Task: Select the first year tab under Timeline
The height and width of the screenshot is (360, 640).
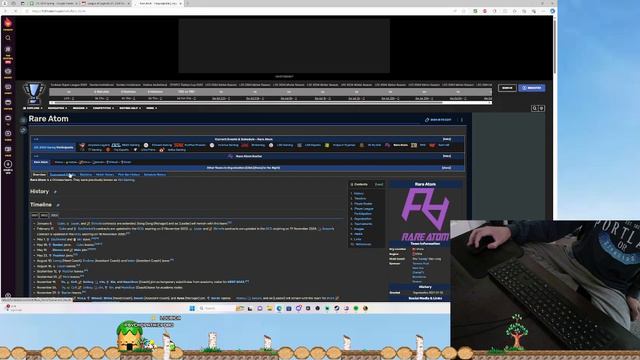Action: 35,215
